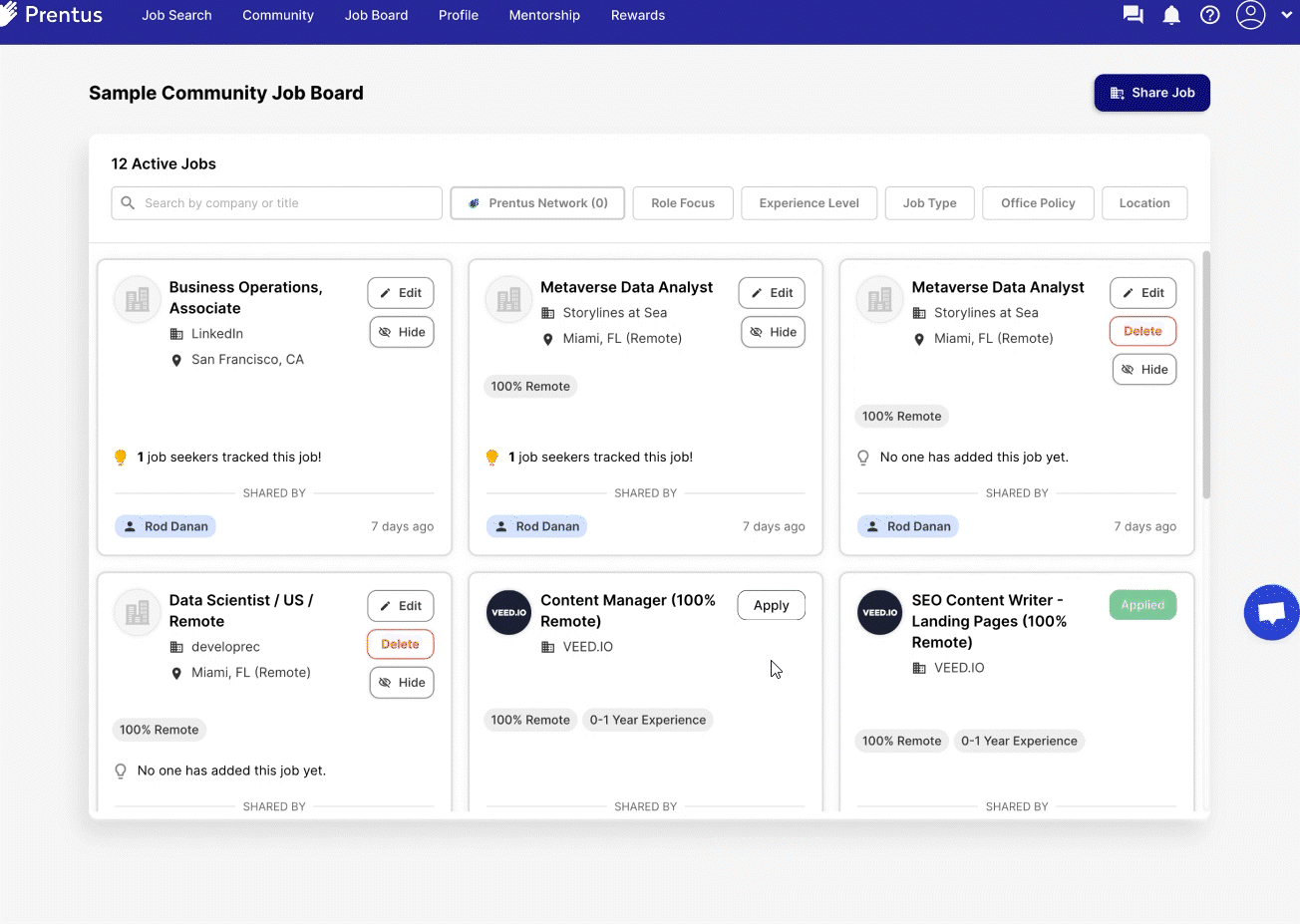Viewport: 1300px width, 924px height.
Task: Open the Location filter dropdown
Action: click(1144, 203)
